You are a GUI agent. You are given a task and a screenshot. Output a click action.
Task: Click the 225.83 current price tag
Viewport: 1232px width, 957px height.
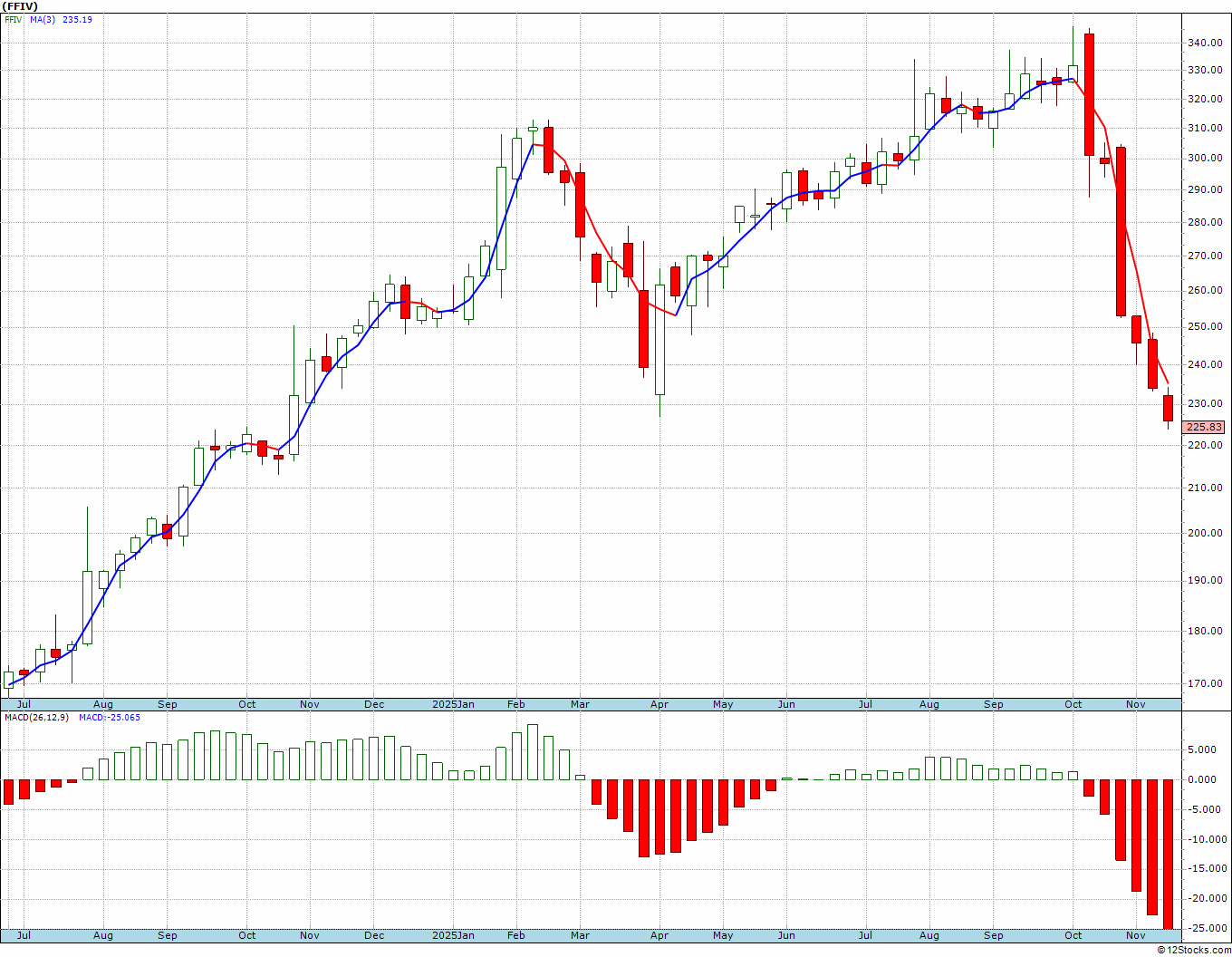1204,427
